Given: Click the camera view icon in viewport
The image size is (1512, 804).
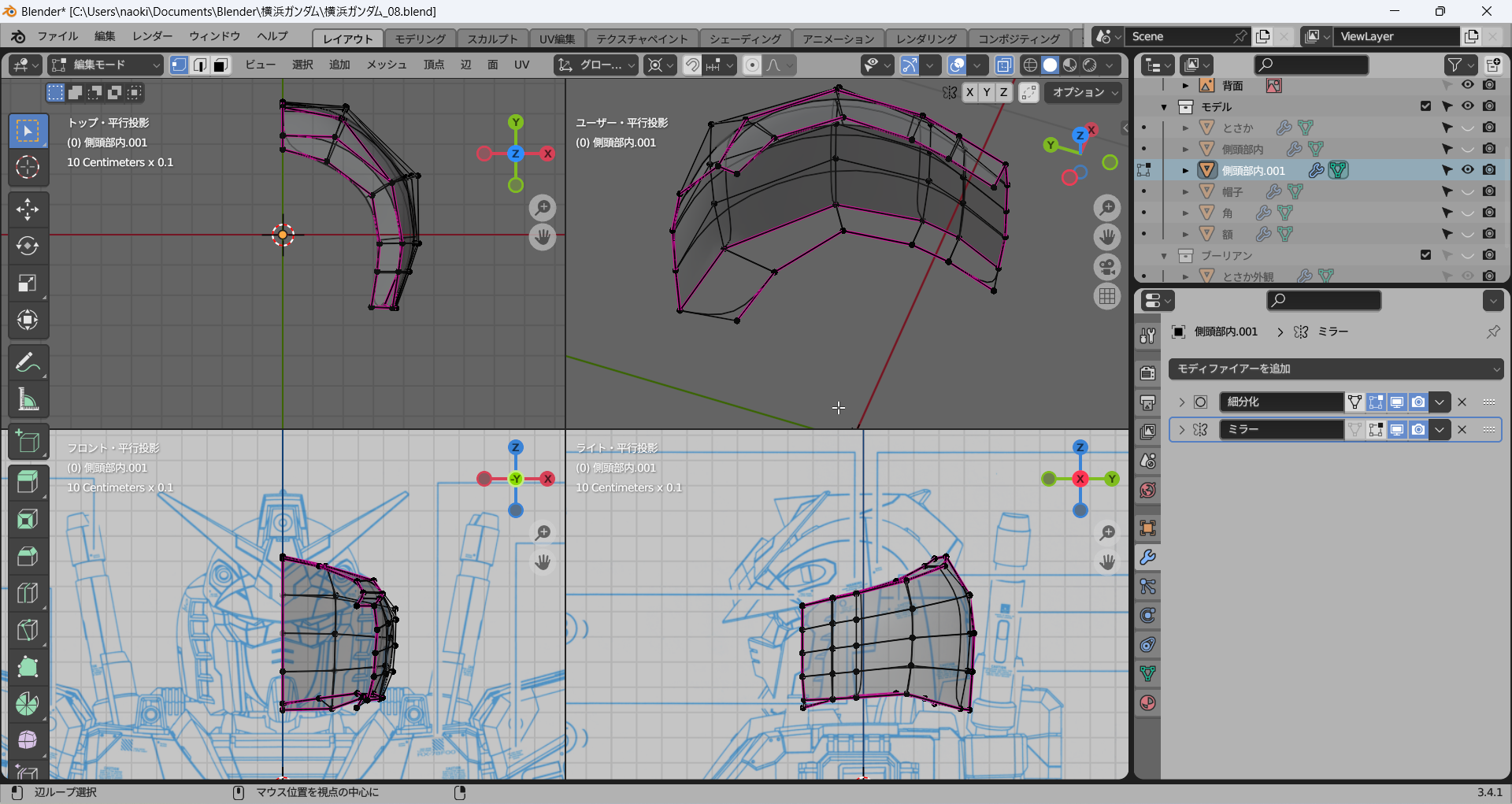Looking at the screenshot, I should coord(1107,267).
